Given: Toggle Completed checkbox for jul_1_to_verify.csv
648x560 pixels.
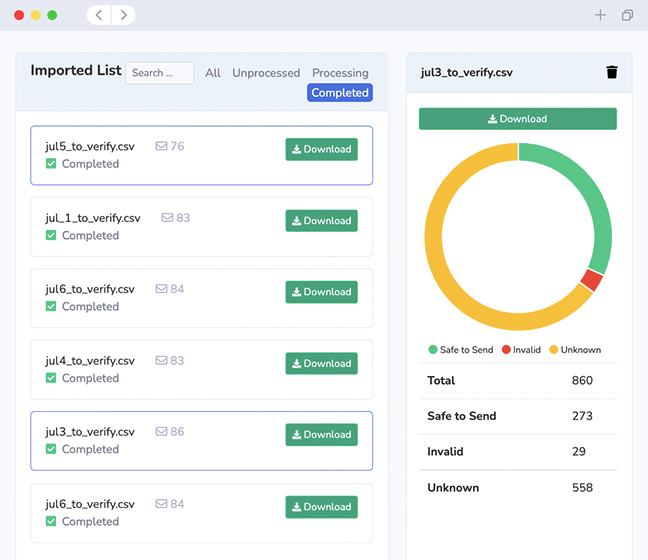Looking at the screenshot, I should click(51, 235).
